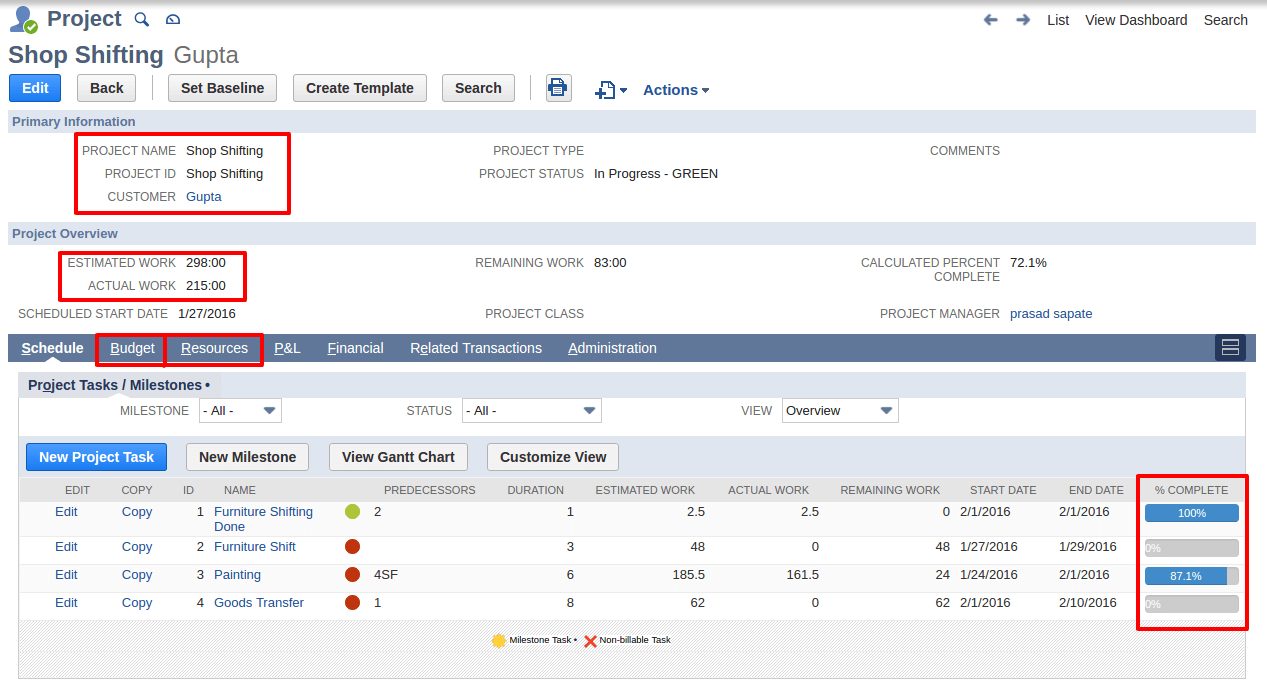Open quick search magnifier beside Project title
The width and height of the screenshot is (1267, 695).
pyautogui.click(x=142, y=19)
